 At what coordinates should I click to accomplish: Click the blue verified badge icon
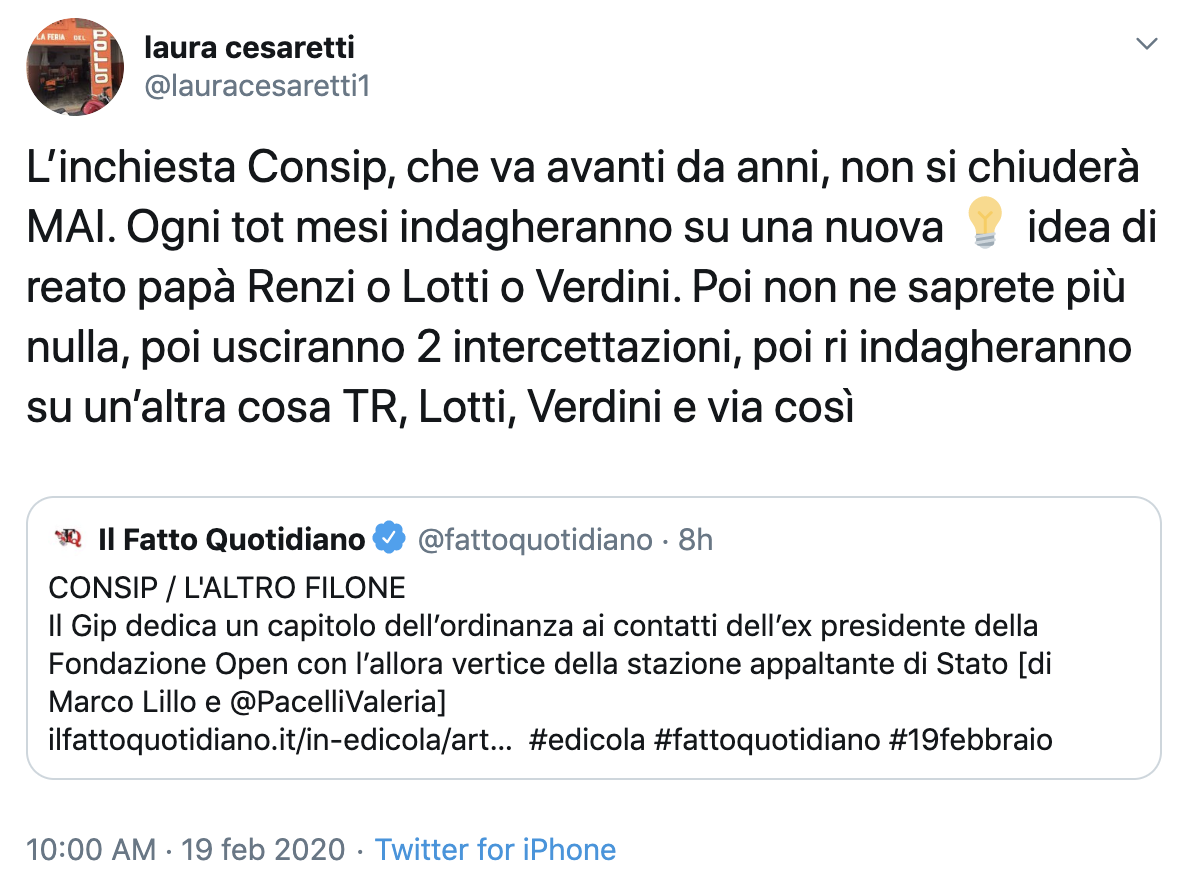[x=388, y=540]
